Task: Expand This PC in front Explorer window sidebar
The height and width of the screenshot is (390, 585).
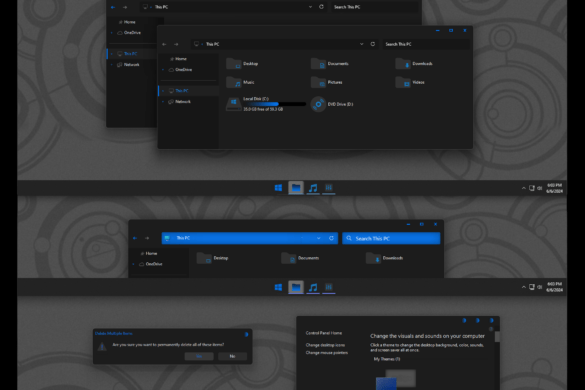Action: click(163, 91)
